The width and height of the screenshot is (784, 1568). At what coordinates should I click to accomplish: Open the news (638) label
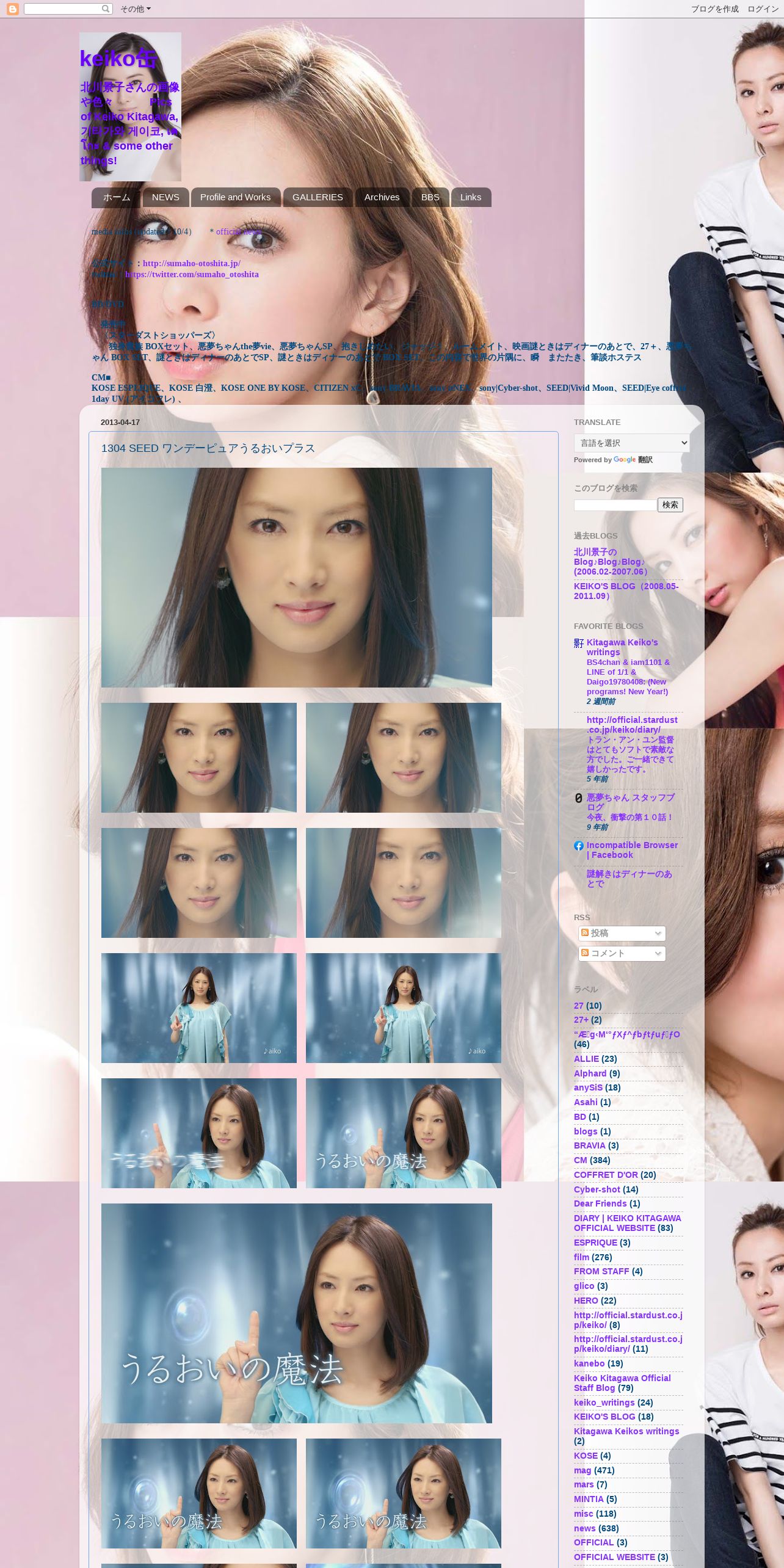[x=585, y=1528]
